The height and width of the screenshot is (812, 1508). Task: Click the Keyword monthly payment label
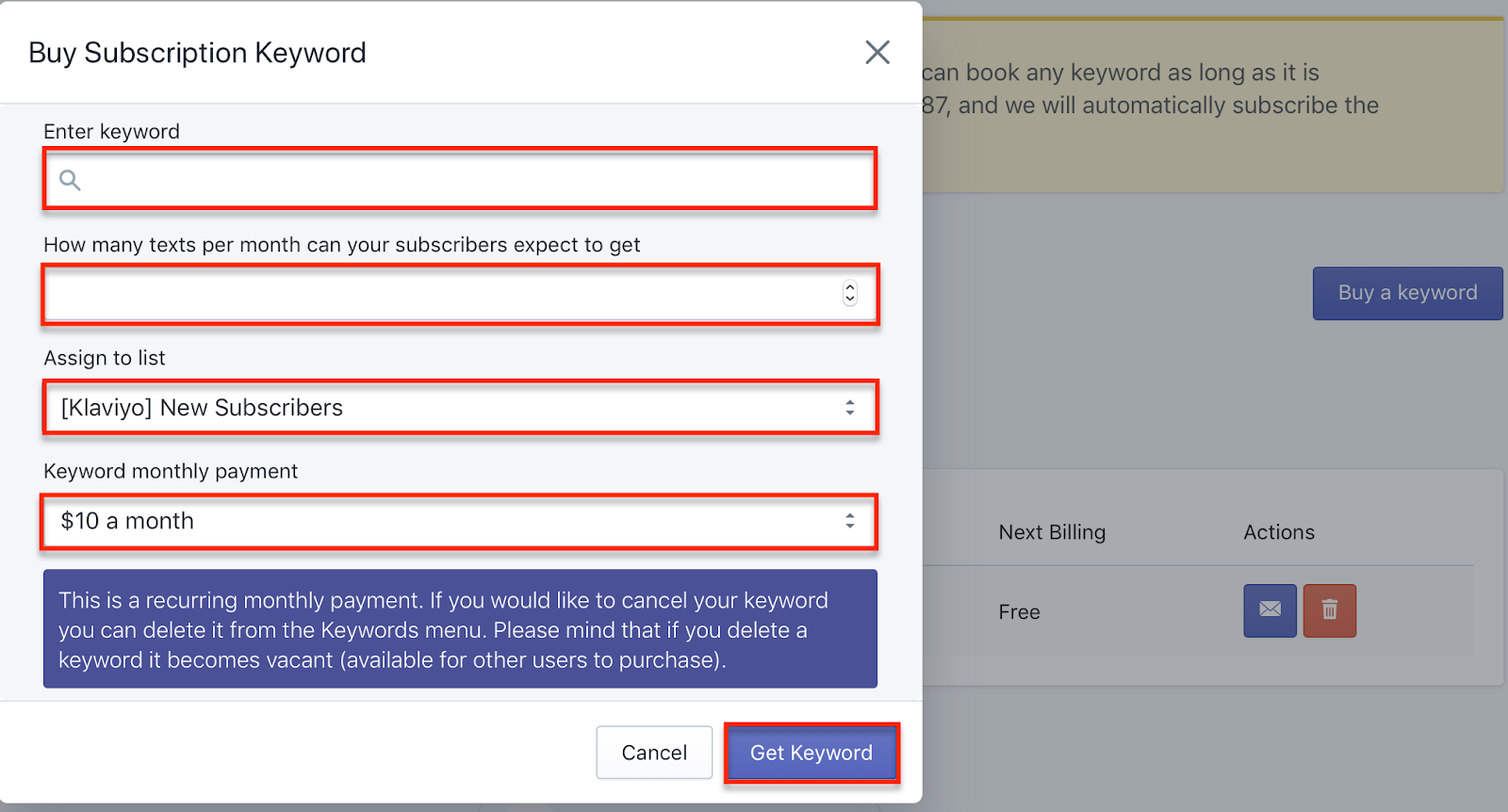click(171, 471)
